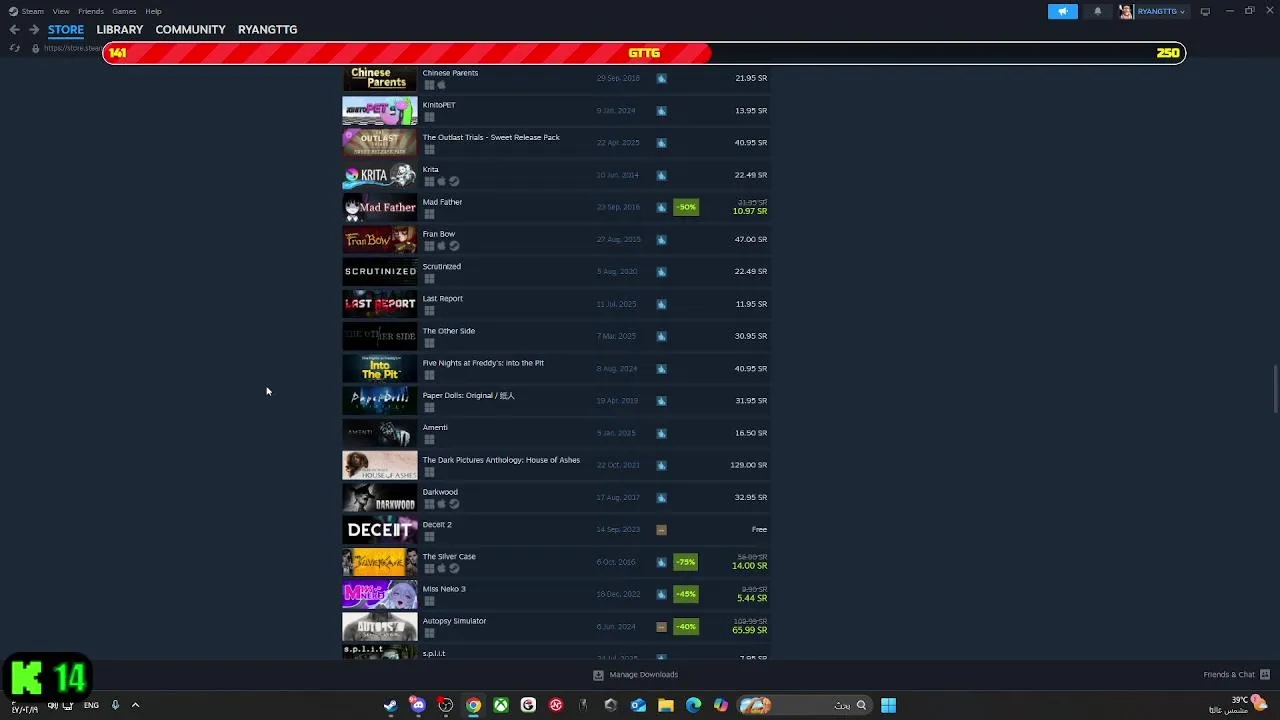
Task: Click the Free price label for Deceit 2
Action: point(759,530)
